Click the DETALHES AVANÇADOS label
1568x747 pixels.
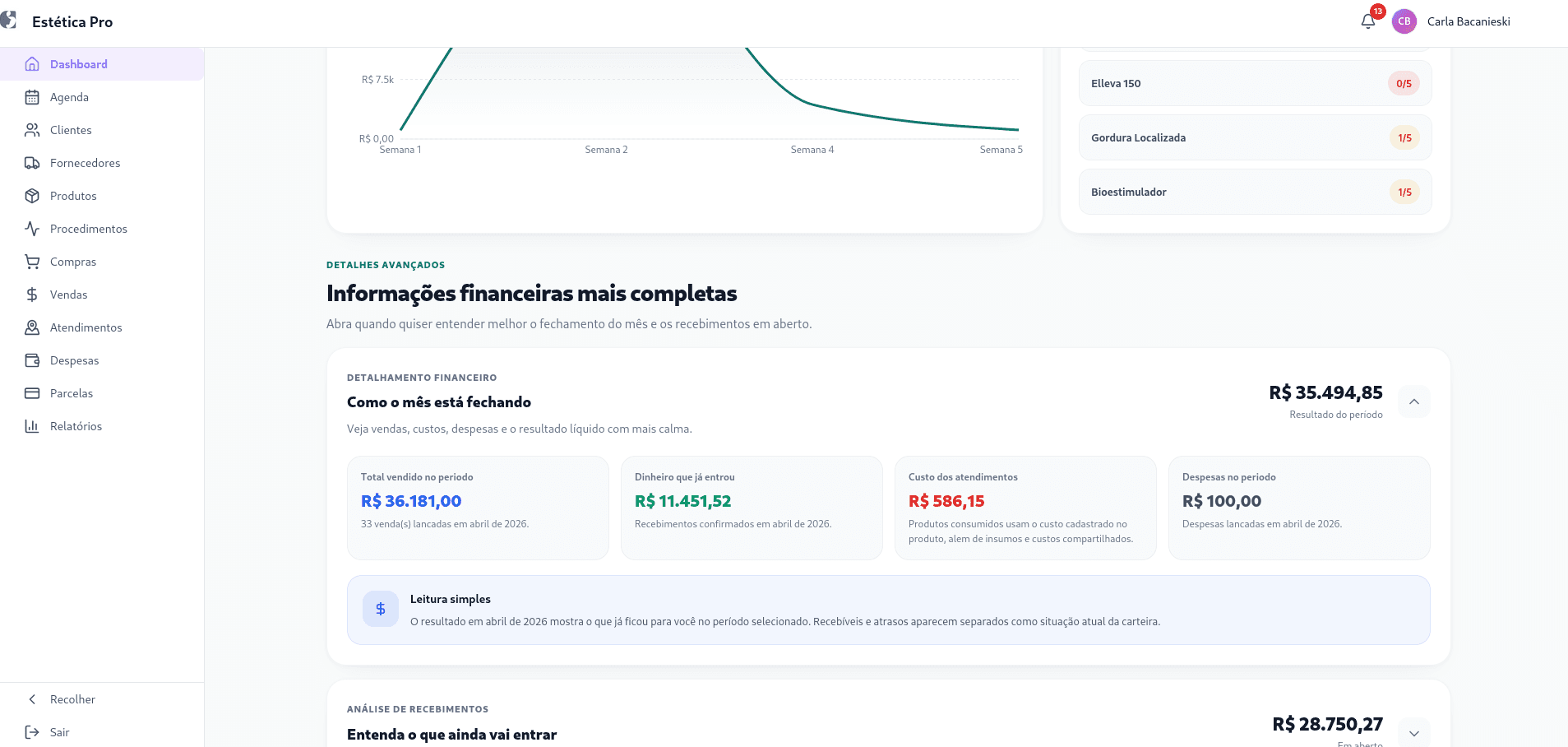tap(386, 265)
